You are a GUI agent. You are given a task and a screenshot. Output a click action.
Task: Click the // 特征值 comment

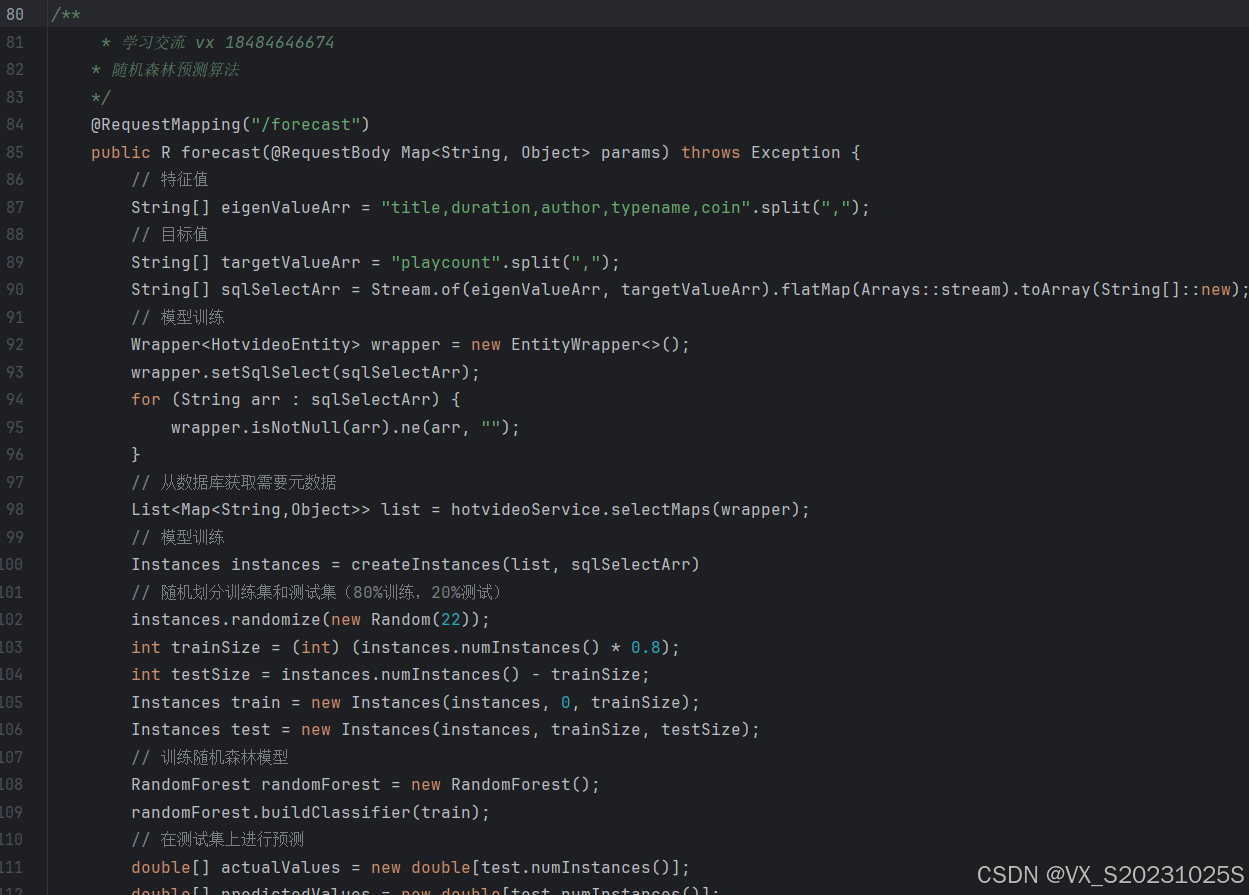170,180
